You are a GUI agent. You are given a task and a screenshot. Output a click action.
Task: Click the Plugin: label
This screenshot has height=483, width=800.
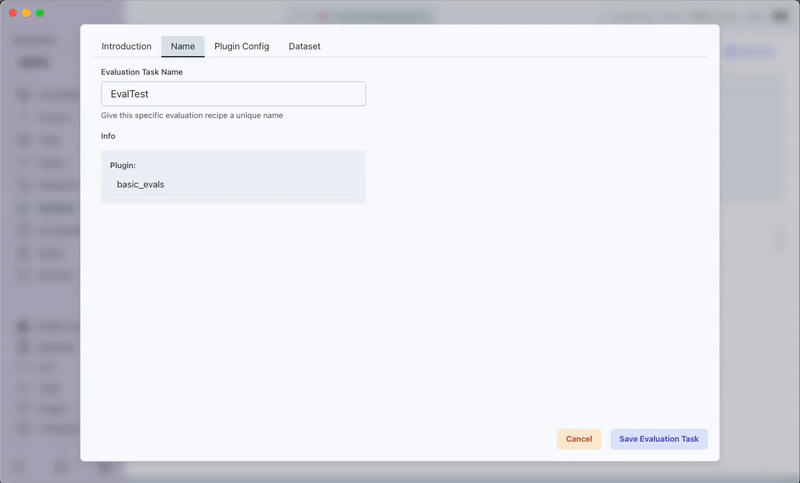[123, 165]
